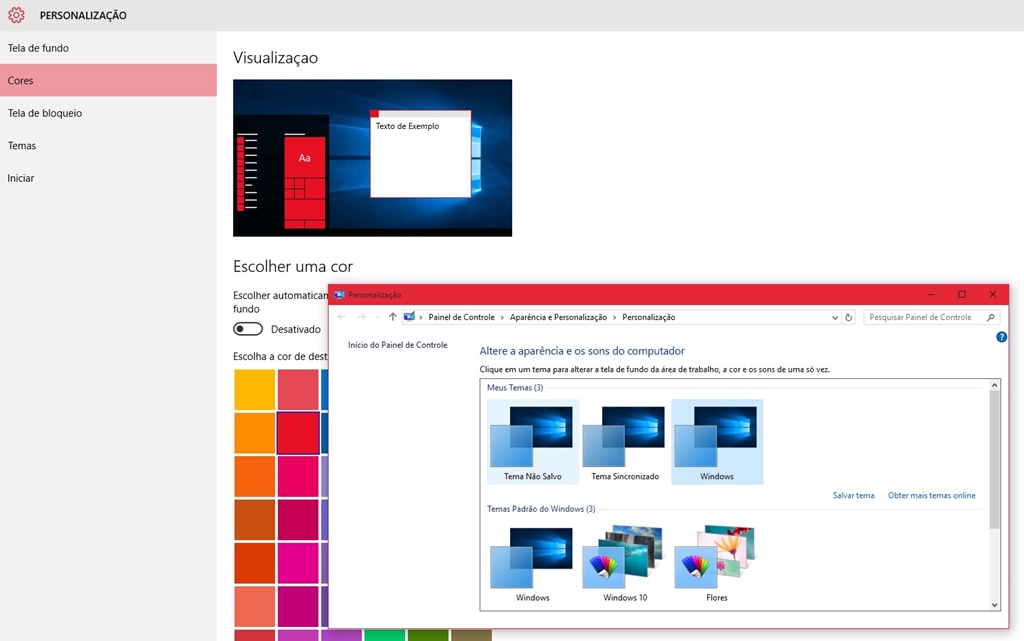Open Tela de bloqueio settings

coord(108,113)
